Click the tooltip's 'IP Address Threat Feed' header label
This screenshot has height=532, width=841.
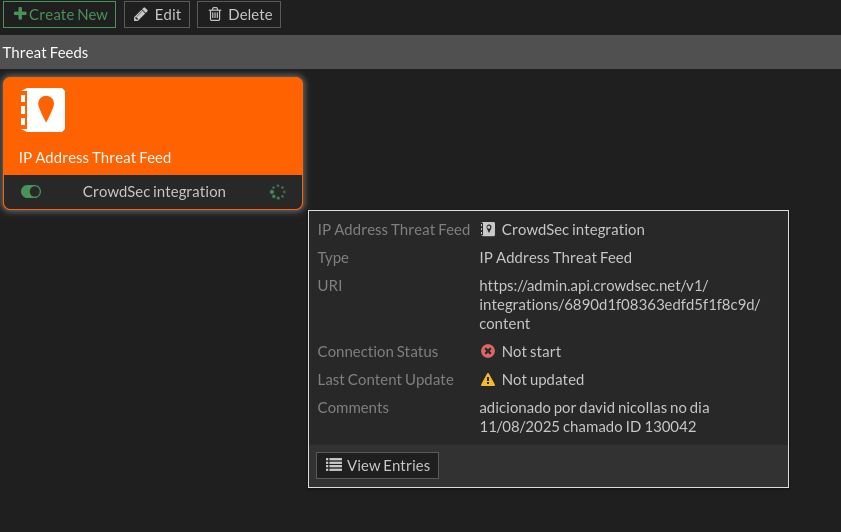click(x=393, y=230)
